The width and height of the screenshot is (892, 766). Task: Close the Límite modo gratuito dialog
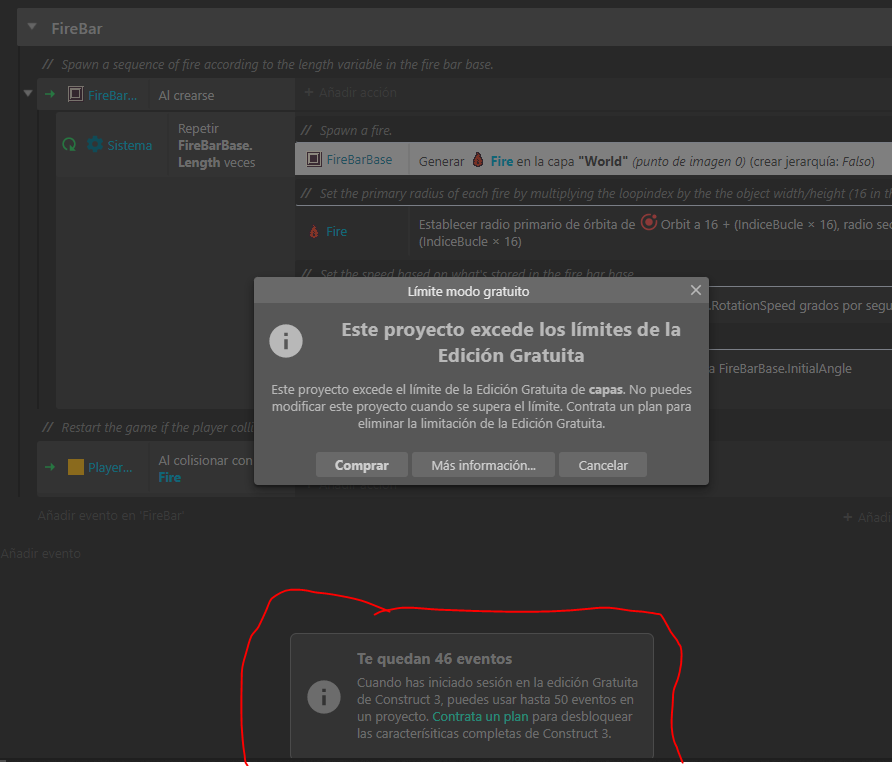click(695, 291)
